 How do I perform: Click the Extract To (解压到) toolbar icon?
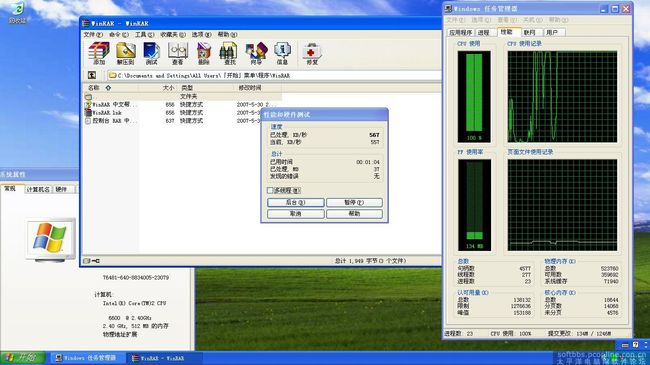tap(126, 53)
